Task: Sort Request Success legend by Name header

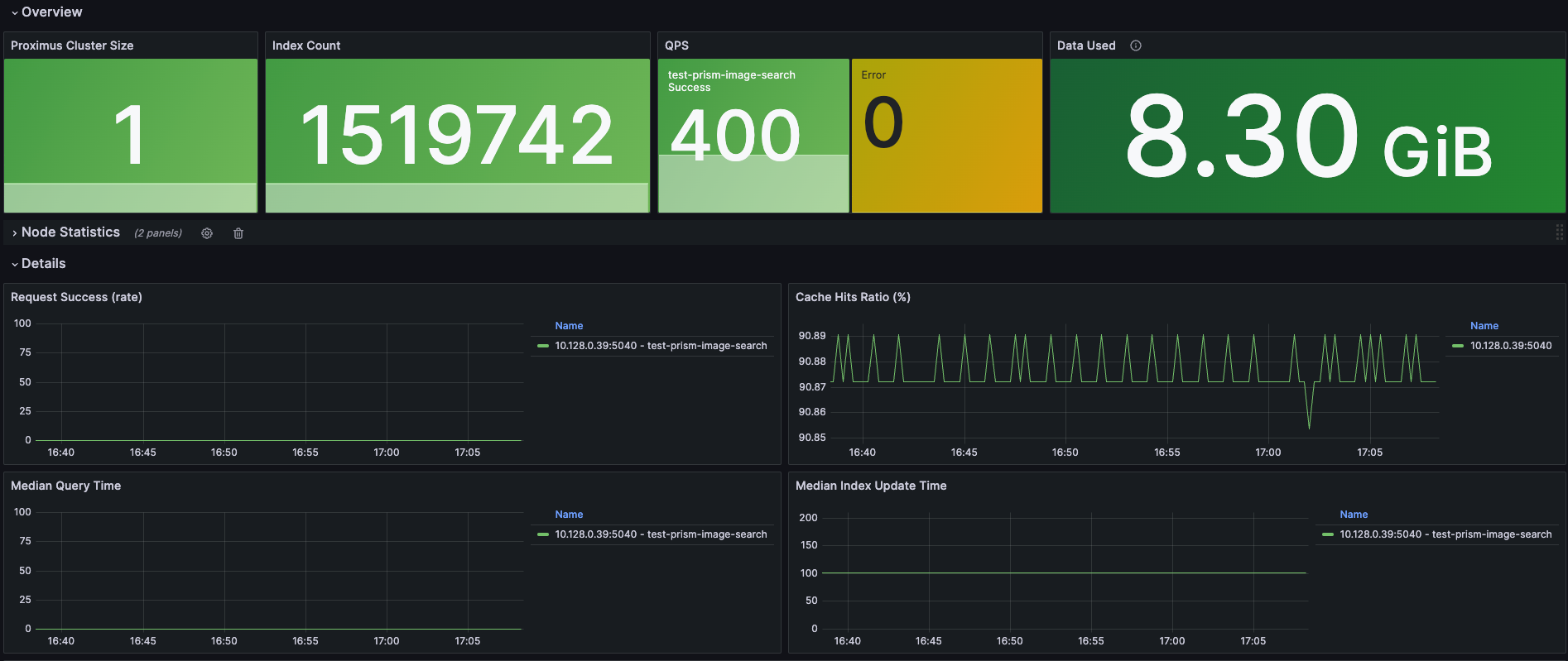Action: click(569, 326)
